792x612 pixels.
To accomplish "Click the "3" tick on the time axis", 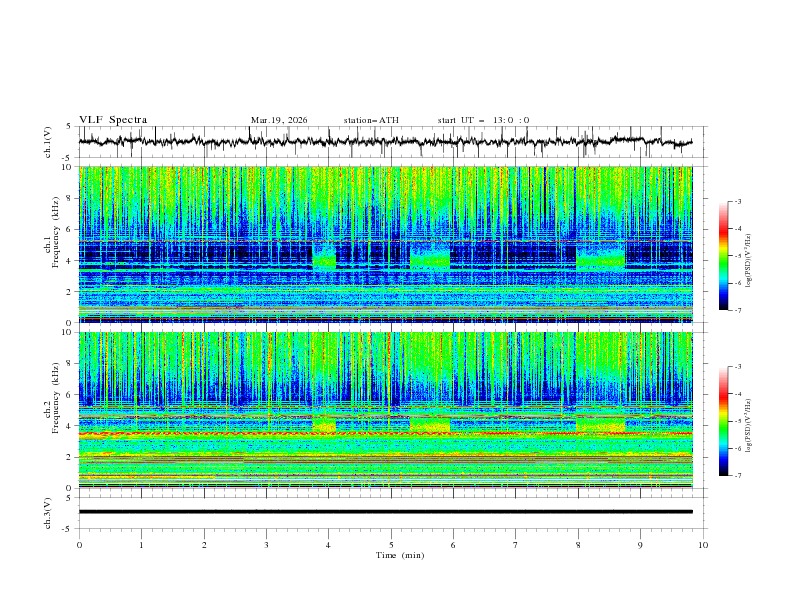I will [266, 545].
